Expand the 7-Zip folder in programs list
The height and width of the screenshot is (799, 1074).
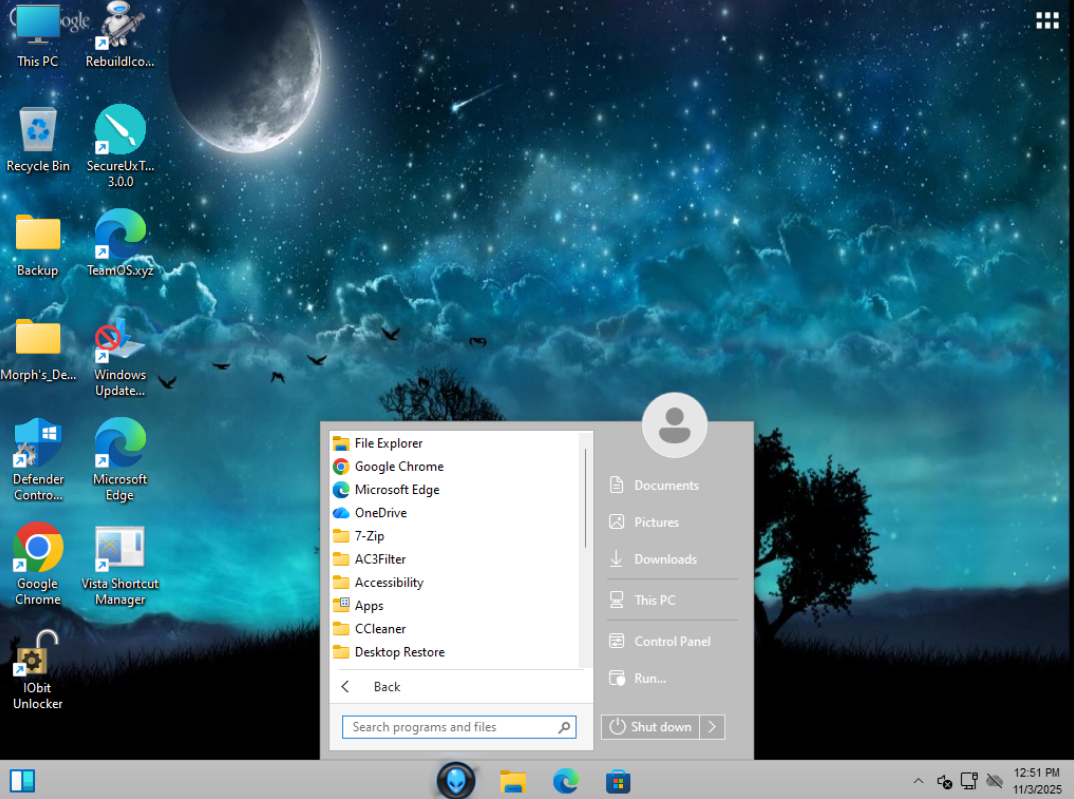[x=369, y=536]
